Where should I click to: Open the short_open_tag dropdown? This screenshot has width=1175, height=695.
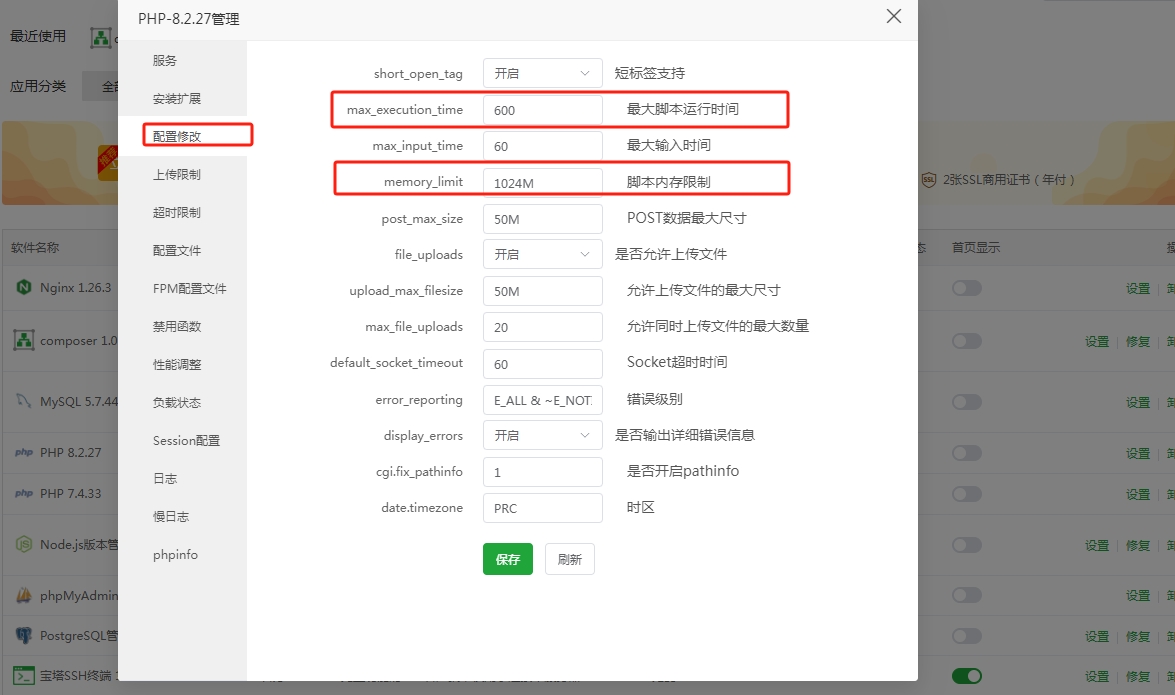click(542, 73)
